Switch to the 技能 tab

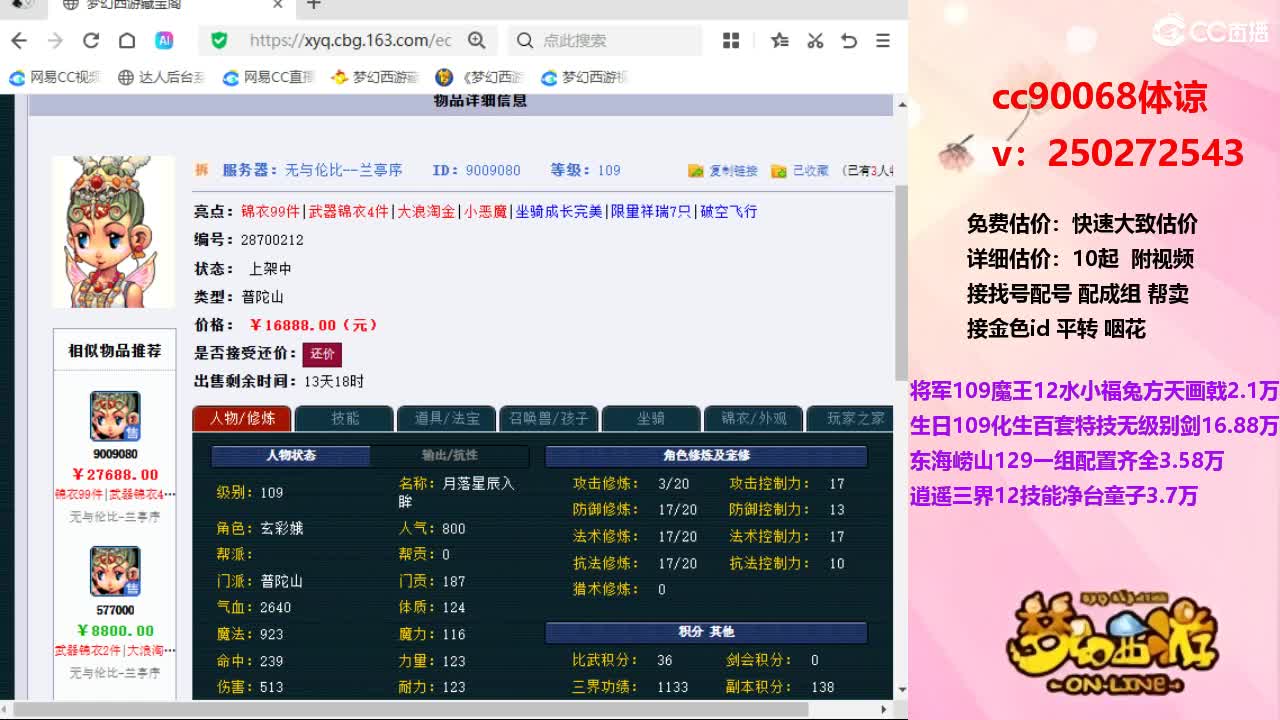click(x=345, y=418)
